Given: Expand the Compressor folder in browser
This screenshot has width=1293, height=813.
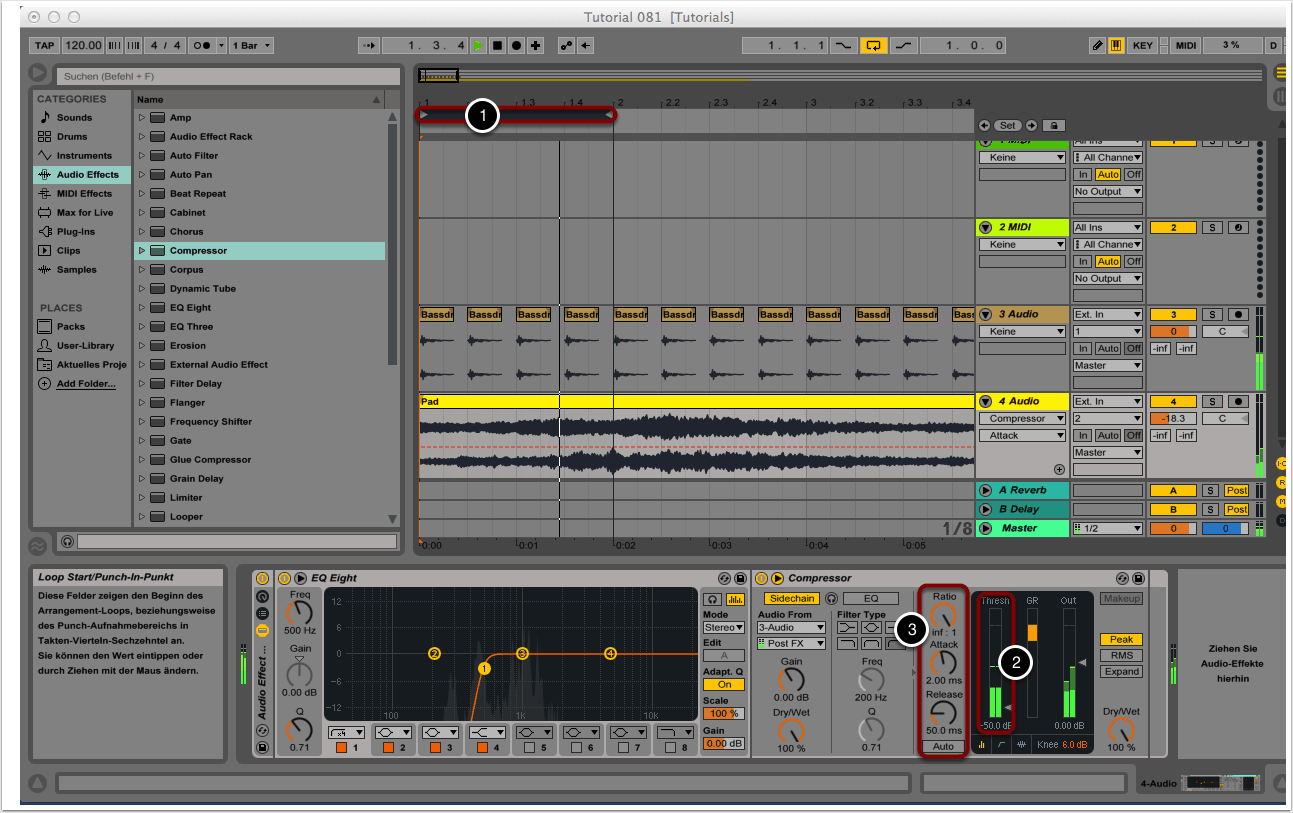Looking at the screenshot, I should [142, 251].
